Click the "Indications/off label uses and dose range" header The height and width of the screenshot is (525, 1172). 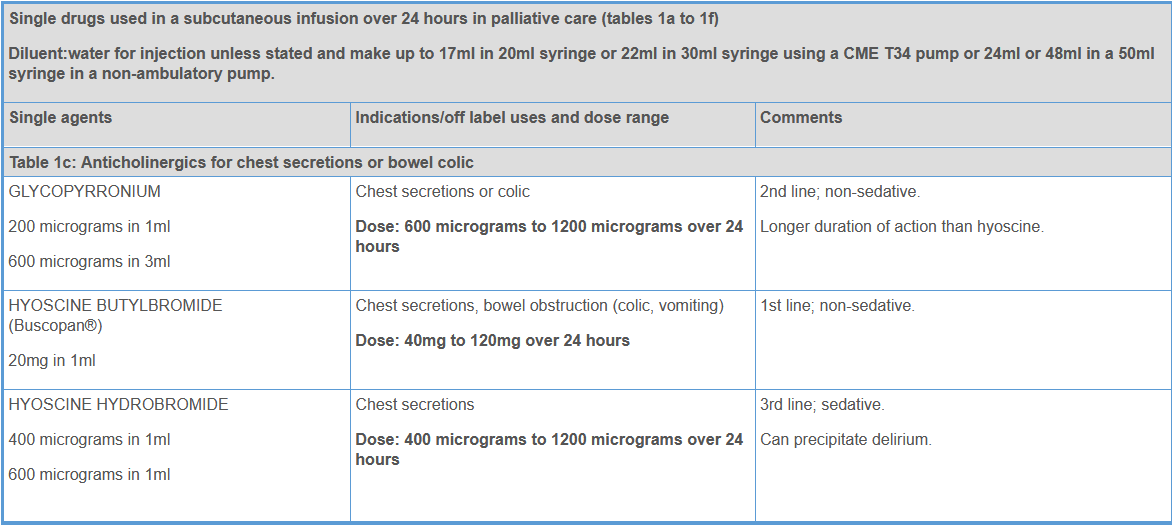pyautogui.click(x=512, y=118)
